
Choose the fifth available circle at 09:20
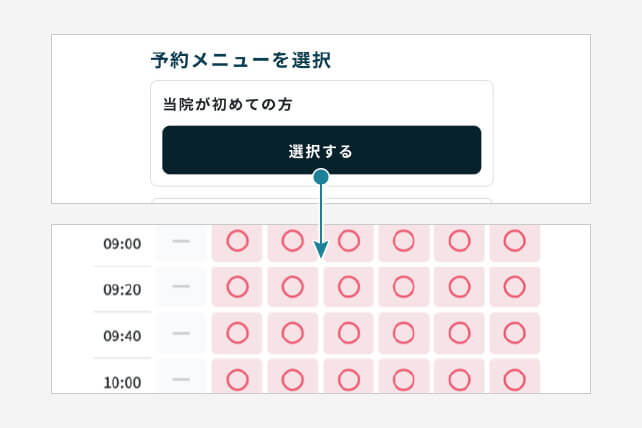459,287
